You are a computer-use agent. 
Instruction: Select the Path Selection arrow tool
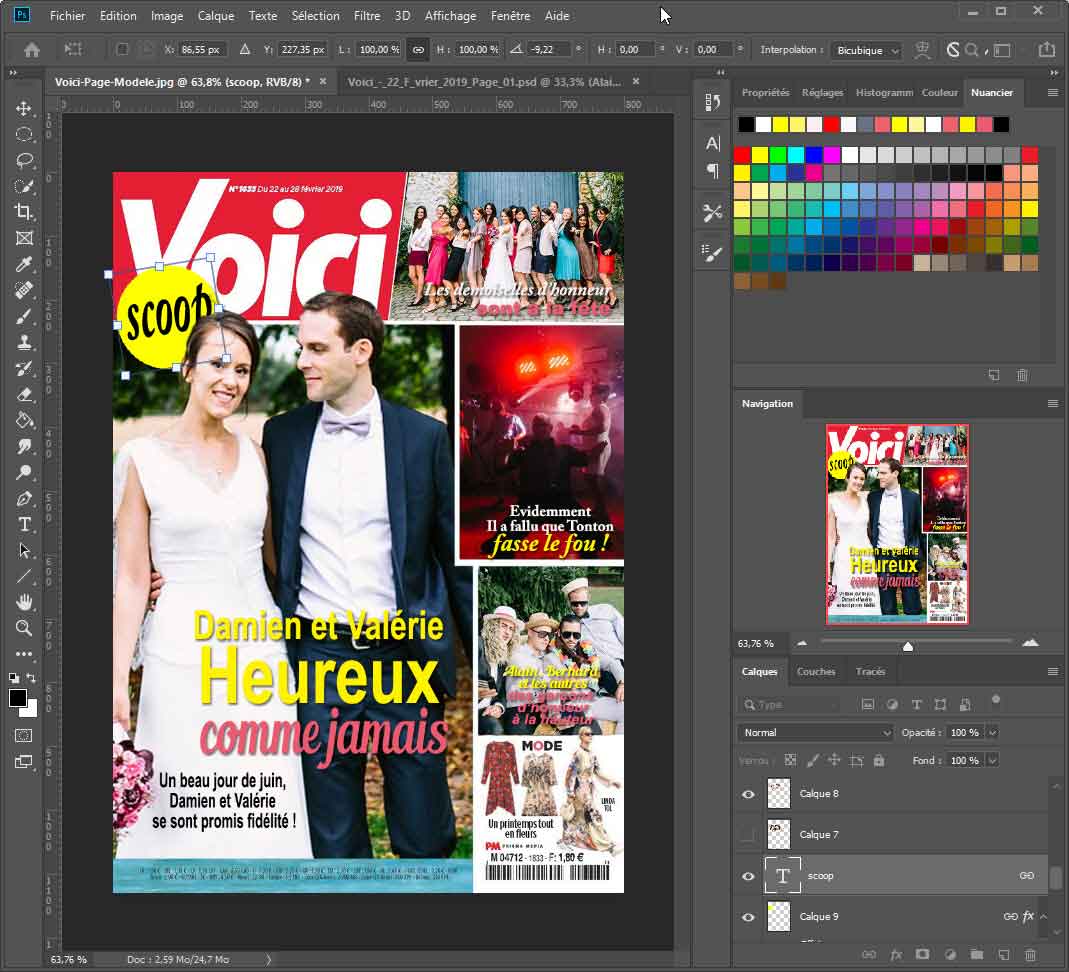click(x=24, y=550)
